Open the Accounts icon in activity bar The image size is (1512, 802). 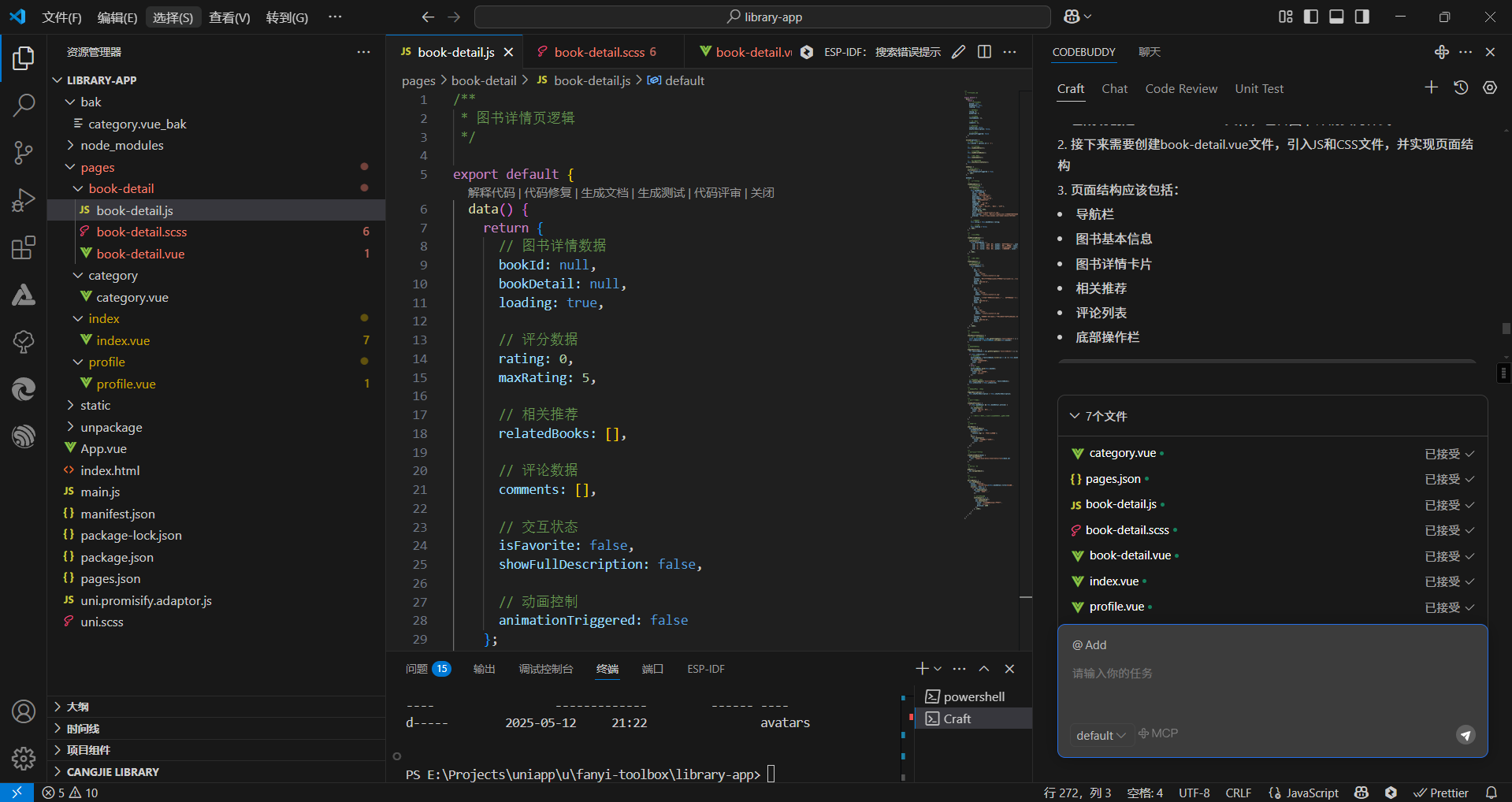pos(24,711)
